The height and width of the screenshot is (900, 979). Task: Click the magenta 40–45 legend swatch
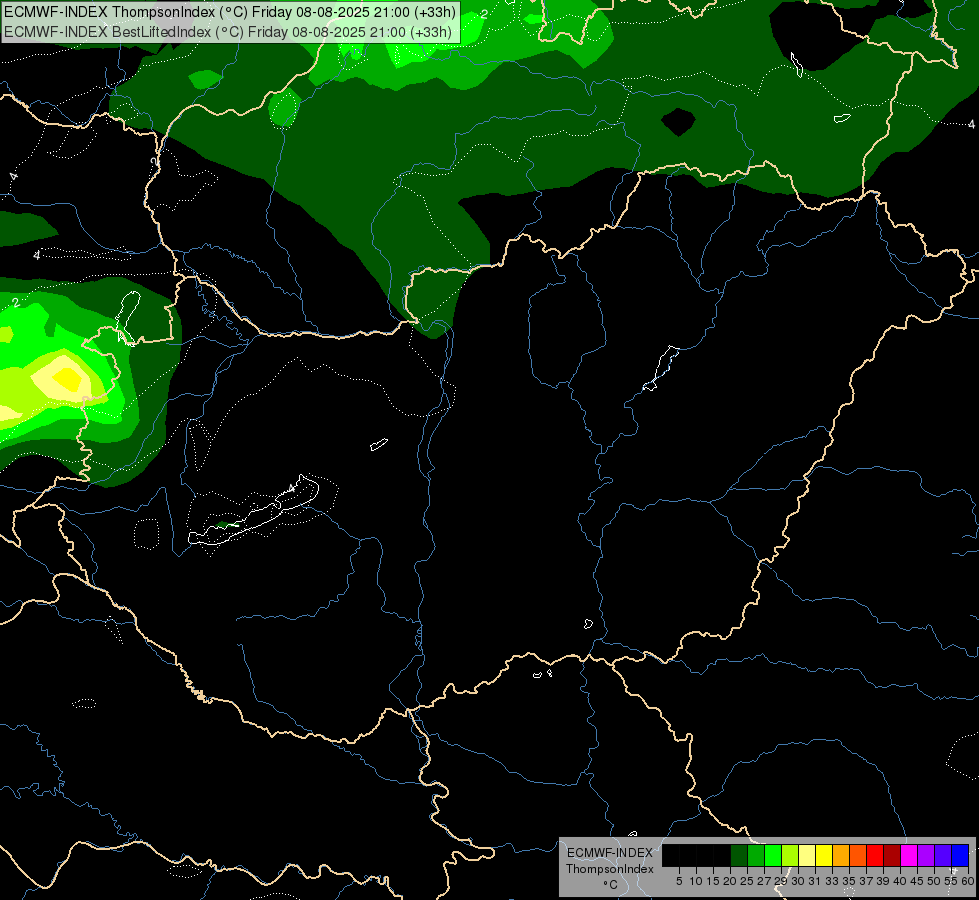909,855
